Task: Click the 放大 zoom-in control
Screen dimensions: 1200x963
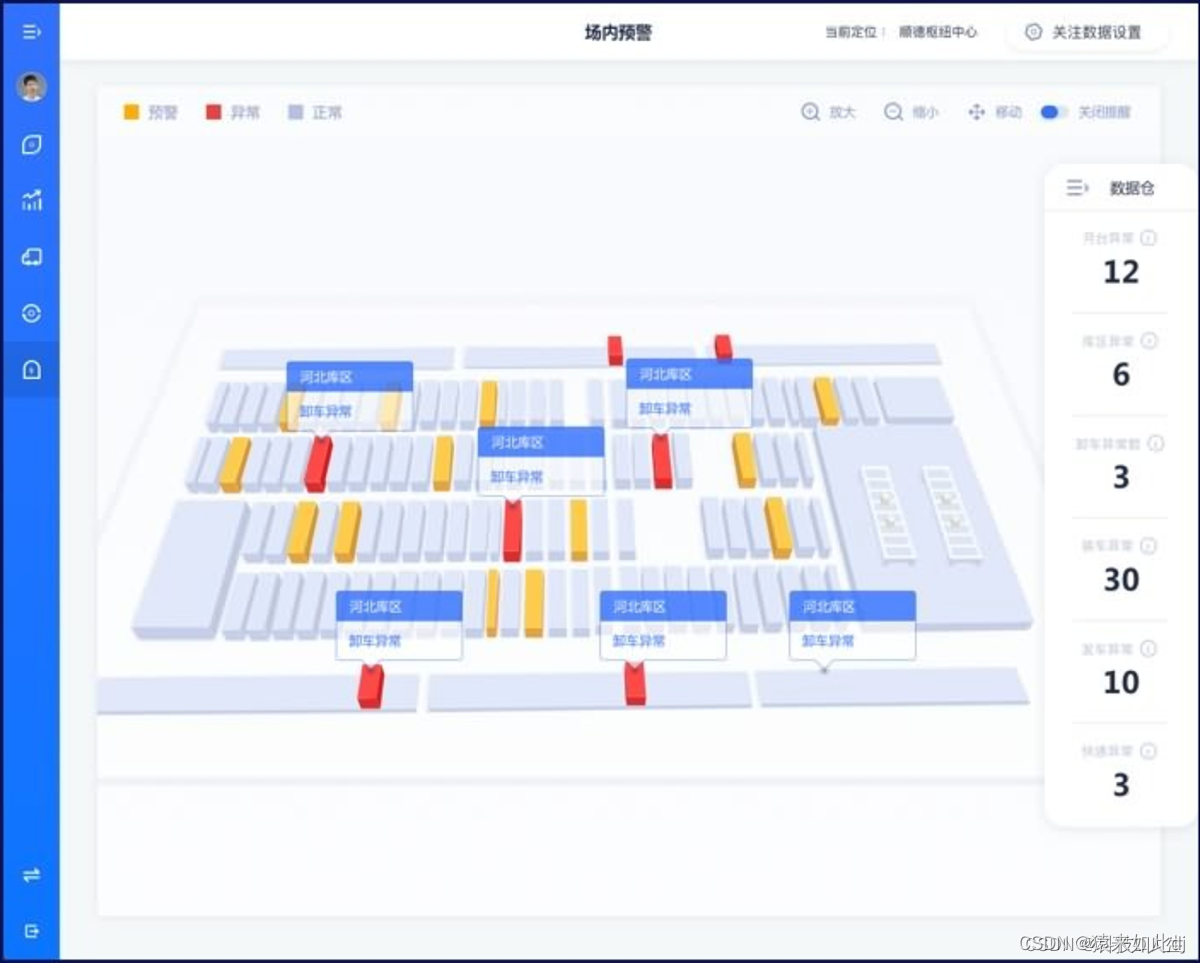Action: pos(829,112)
